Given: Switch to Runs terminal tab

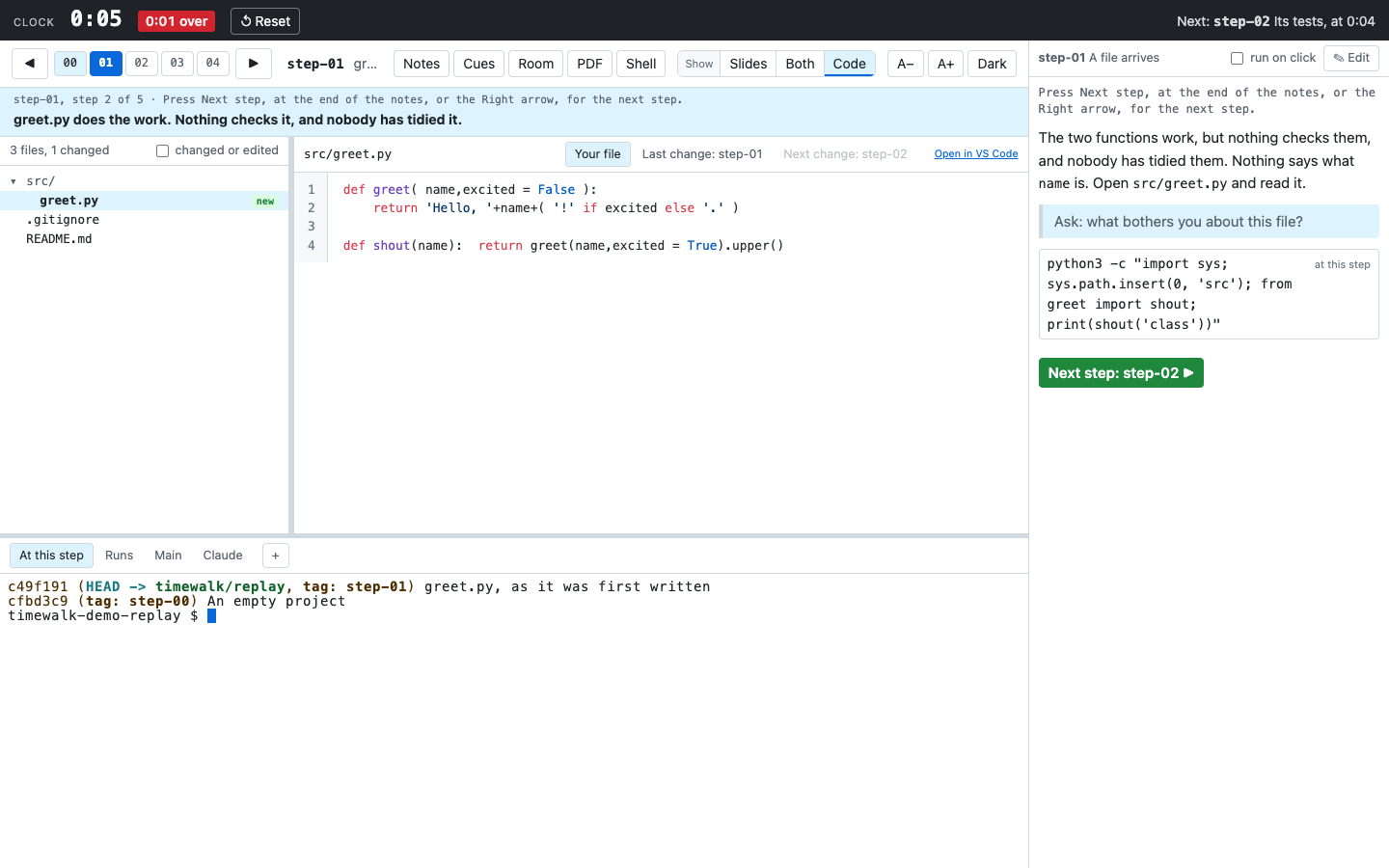Looking at the screenshot, I should (120, 556).
